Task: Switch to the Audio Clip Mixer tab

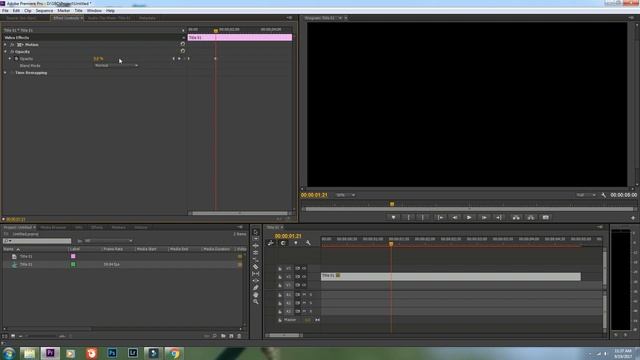Action: (109, 18)
